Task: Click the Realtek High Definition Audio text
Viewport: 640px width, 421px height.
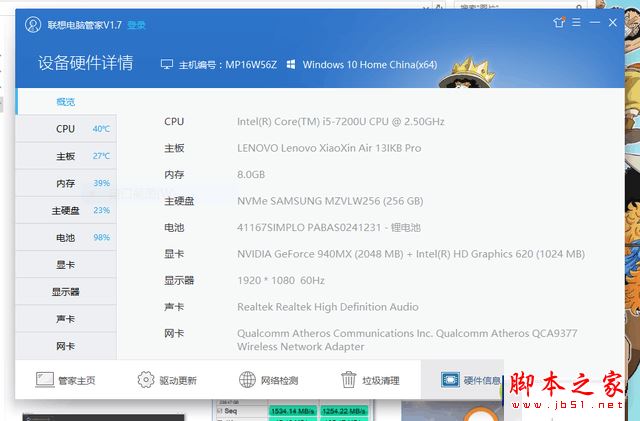Action: (x=328, y=307)
